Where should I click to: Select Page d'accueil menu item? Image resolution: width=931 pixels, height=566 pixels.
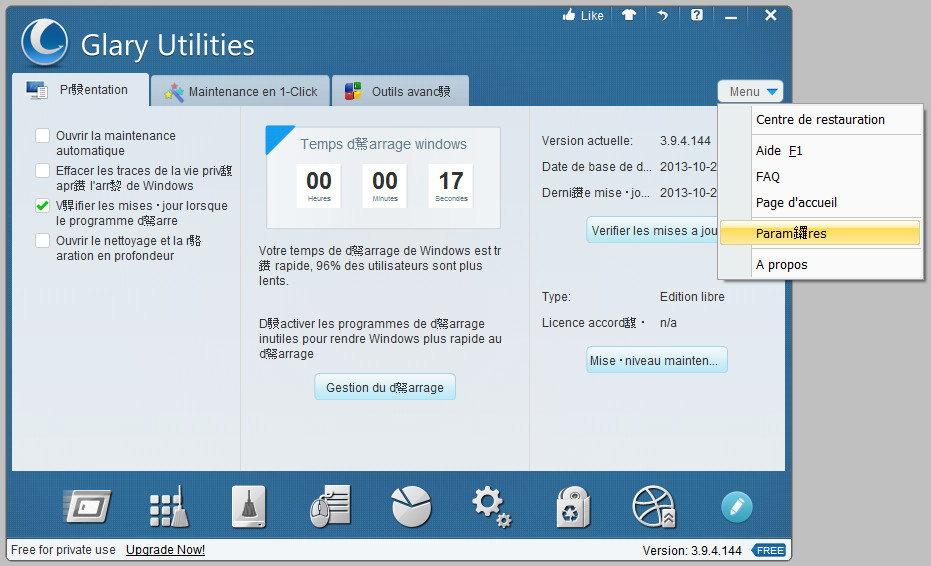coord(820,203)
